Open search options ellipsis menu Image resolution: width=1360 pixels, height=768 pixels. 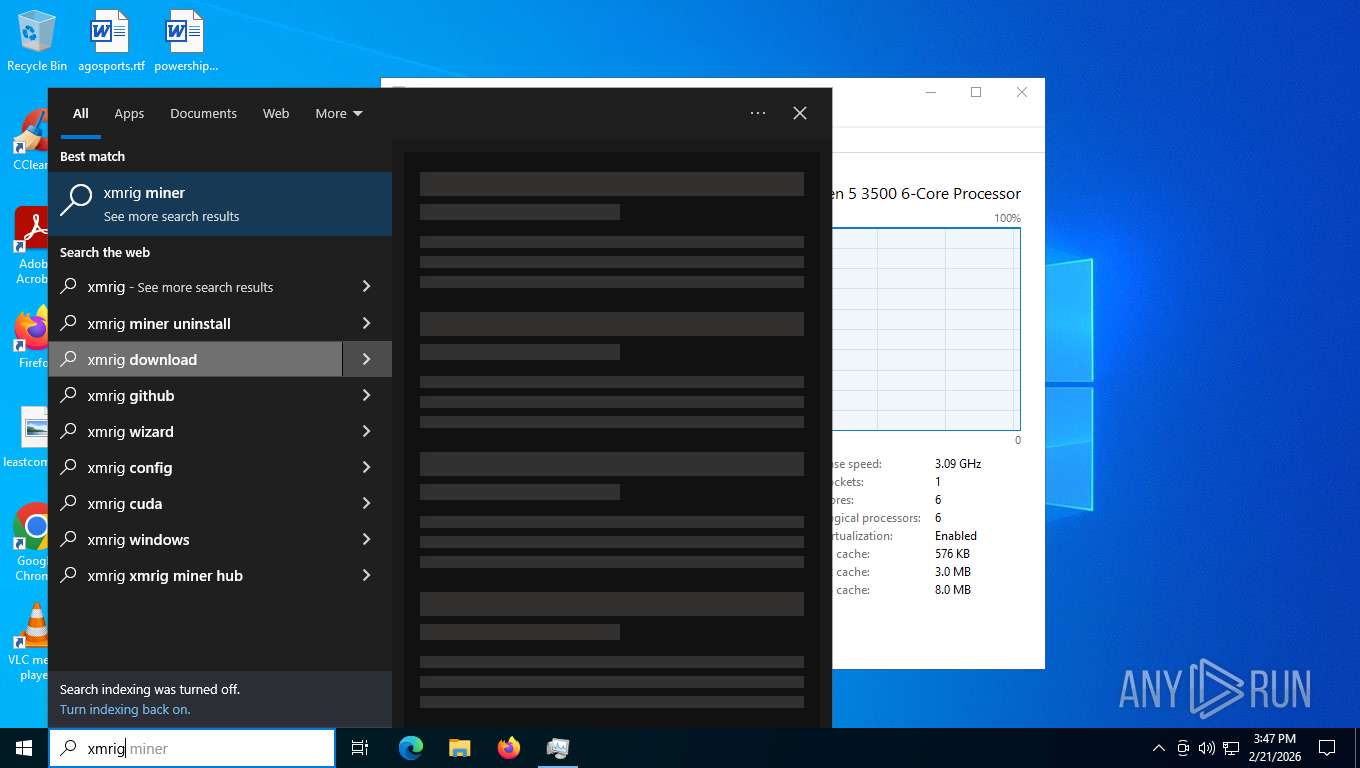758,113
